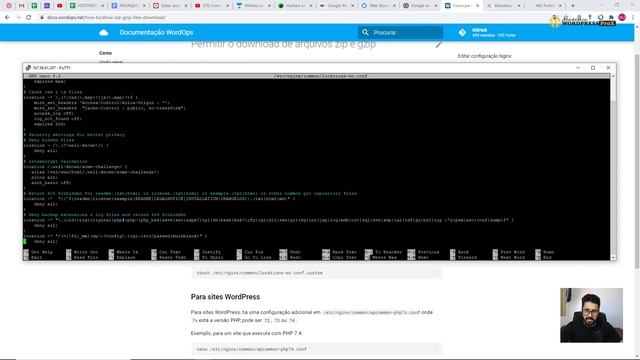The width and height of the screenshot is (640, 360).
Task: Switch to the HOSTING spreadsheet tab
Action: (x=87, y=6)
